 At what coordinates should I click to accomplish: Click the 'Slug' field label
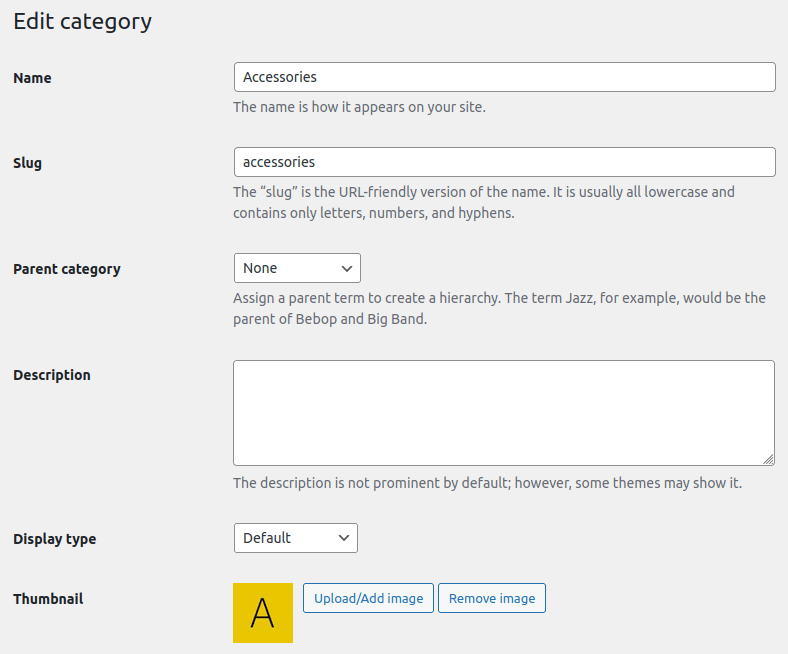pos(28,163)
